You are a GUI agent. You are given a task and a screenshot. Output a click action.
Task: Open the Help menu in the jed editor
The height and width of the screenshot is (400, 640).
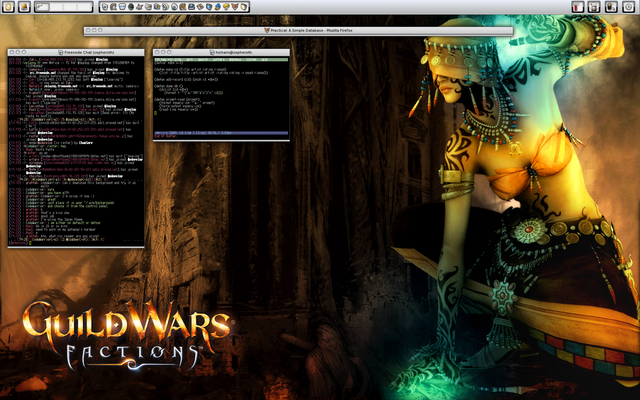(x=264, y=60)
